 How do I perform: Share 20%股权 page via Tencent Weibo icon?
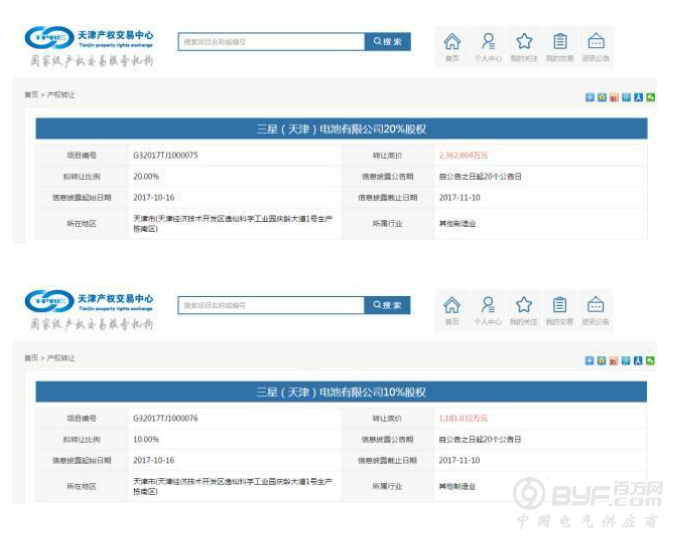[x=626, y=97]
